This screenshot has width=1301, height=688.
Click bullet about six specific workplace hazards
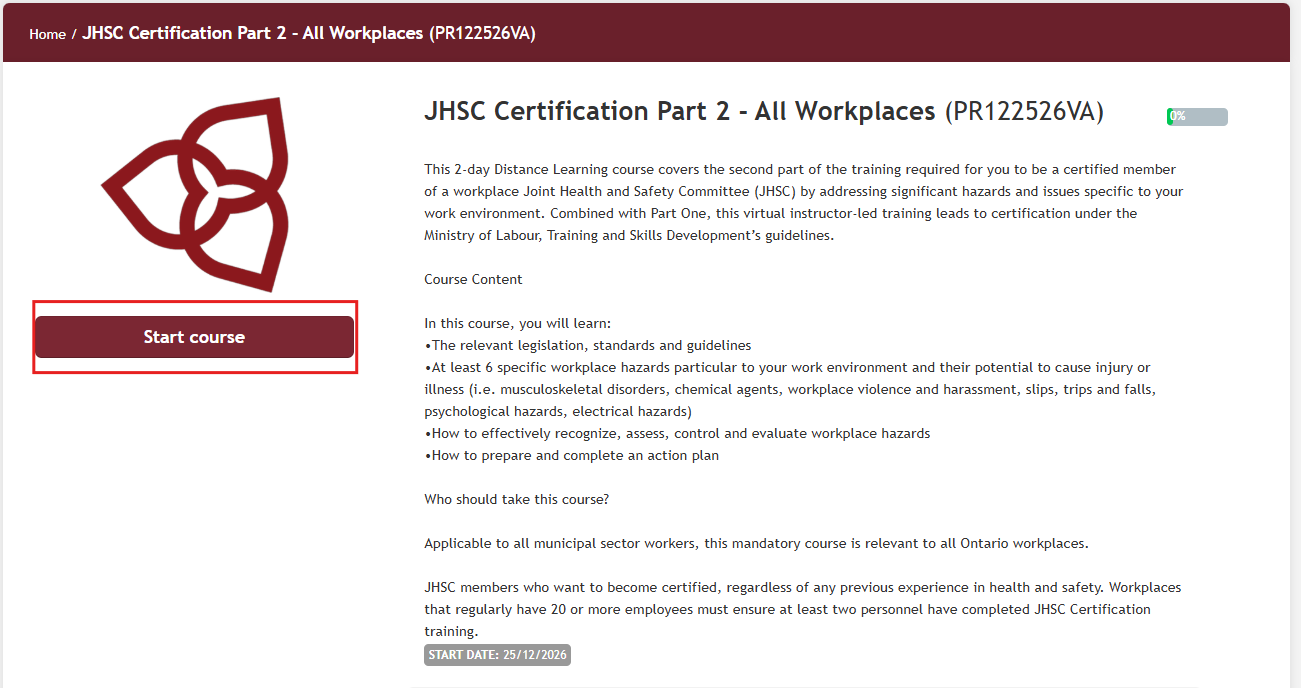(790, 389)
